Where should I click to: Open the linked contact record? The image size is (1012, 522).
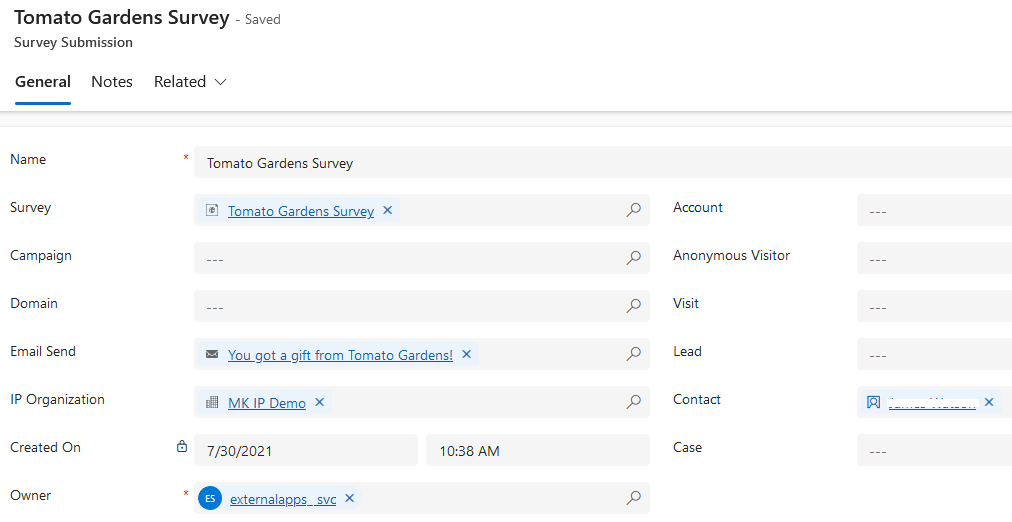[932, 403]
